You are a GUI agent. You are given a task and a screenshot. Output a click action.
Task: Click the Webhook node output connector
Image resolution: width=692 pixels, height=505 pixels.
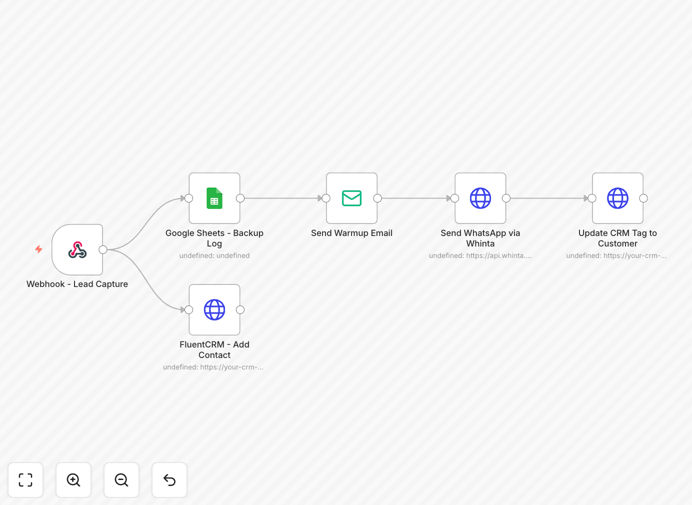103,250
